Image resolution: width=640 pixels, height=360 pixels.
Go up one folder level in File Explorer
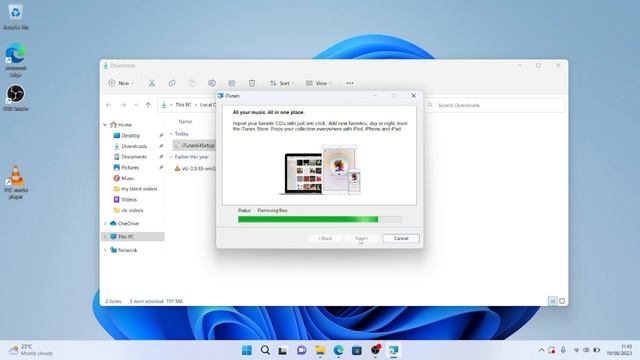coord(148,105)
